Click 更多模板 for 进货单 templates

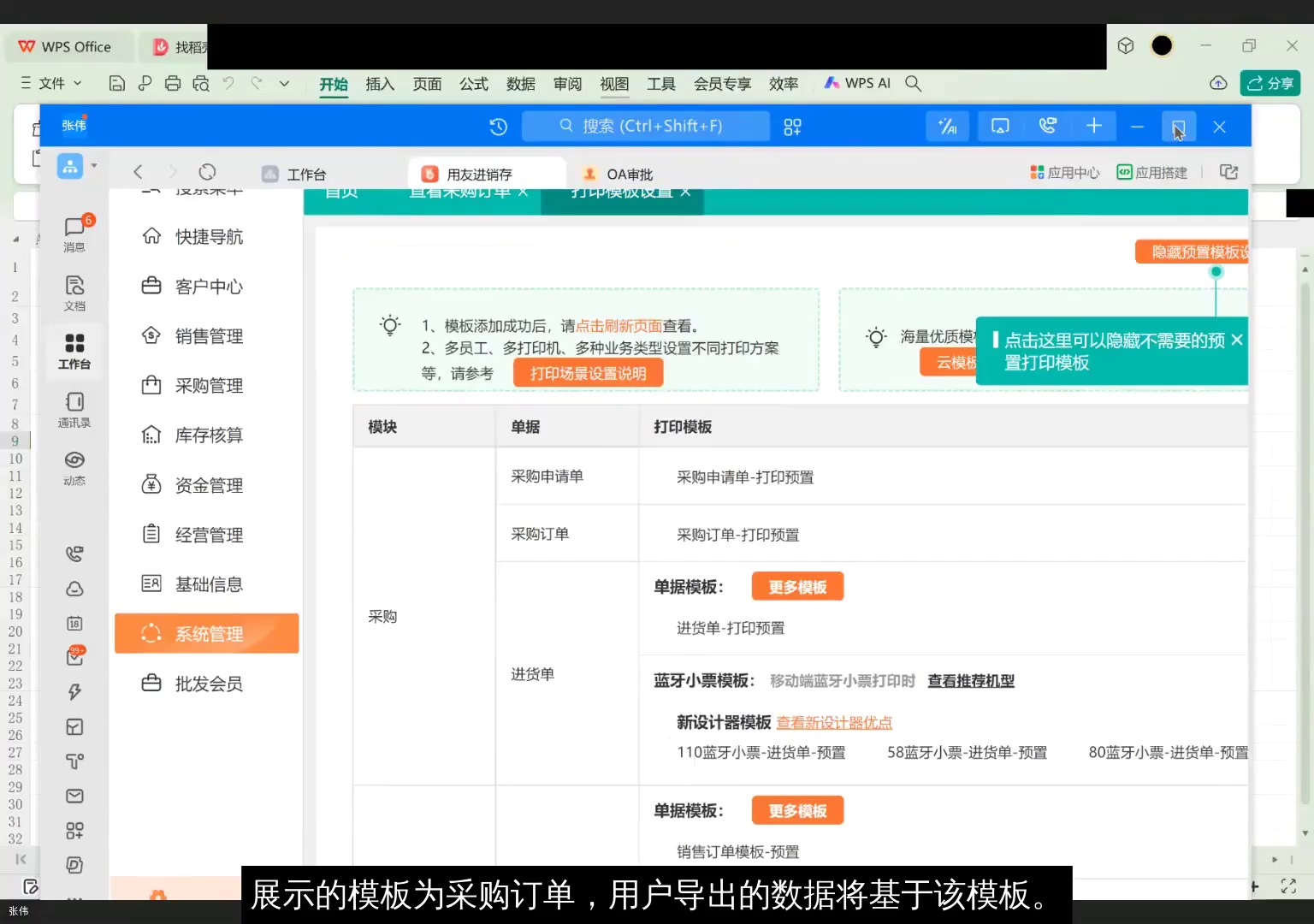(x=797, y=586)
